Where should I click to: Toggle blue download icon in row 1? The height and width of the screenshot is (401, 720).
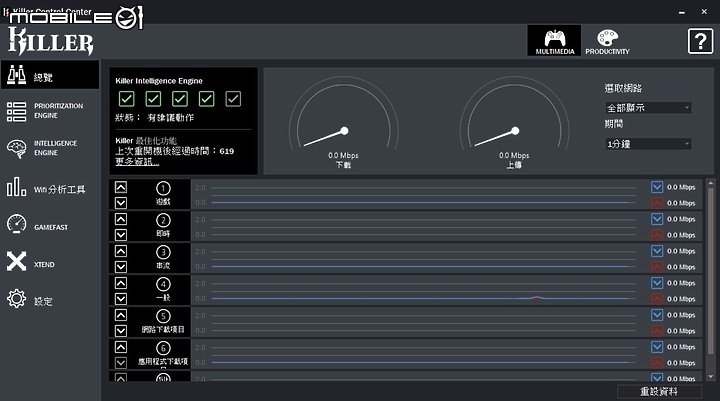pyautogui.click(x=657, y=187)
